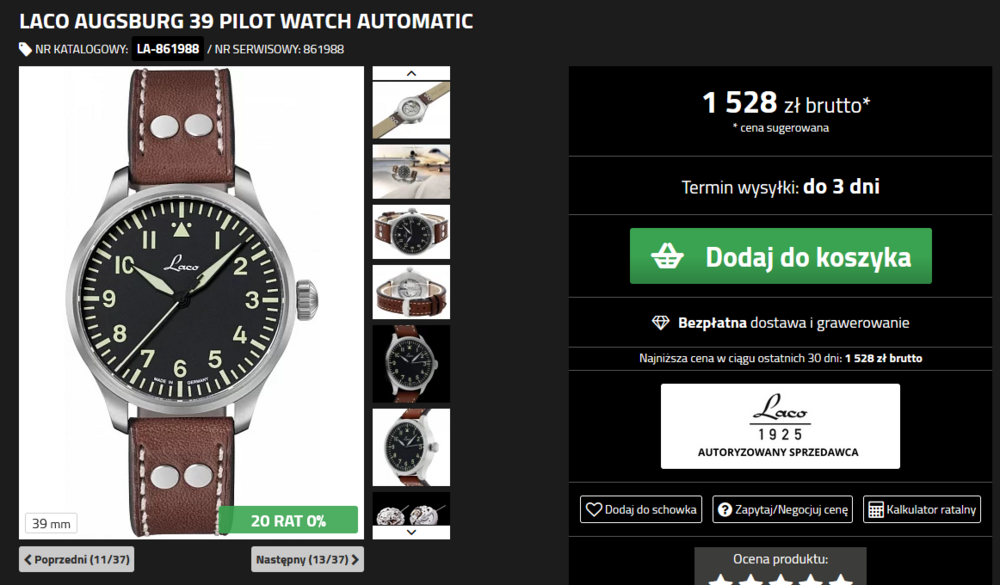
Task: Click the heart icon for Dodaj do schowka
Action: [593, 509]
